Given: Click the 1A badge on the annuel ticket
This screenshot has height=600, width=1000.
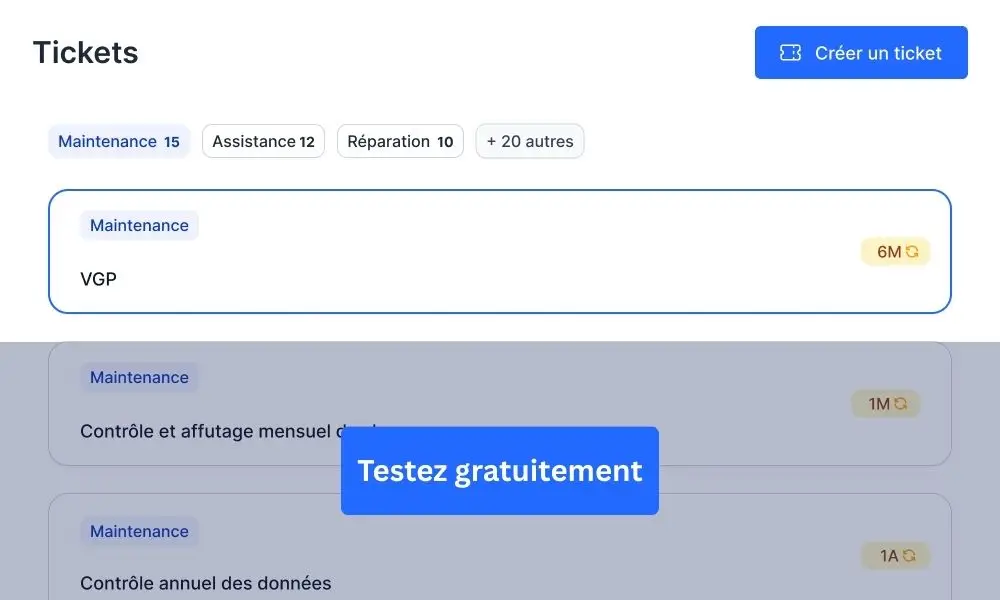Looking at the screenshot, I should [893, 555].
